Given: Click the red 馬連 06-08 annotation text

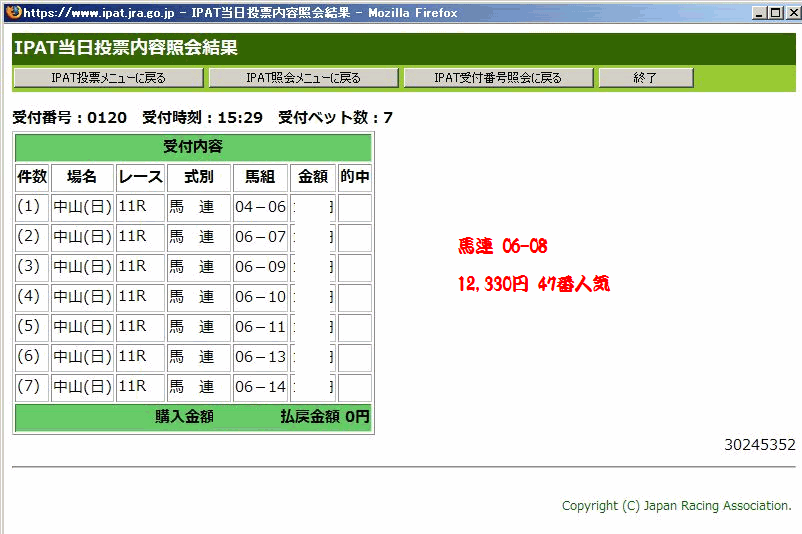Looking at the screenshot, I should coord(503,247).
